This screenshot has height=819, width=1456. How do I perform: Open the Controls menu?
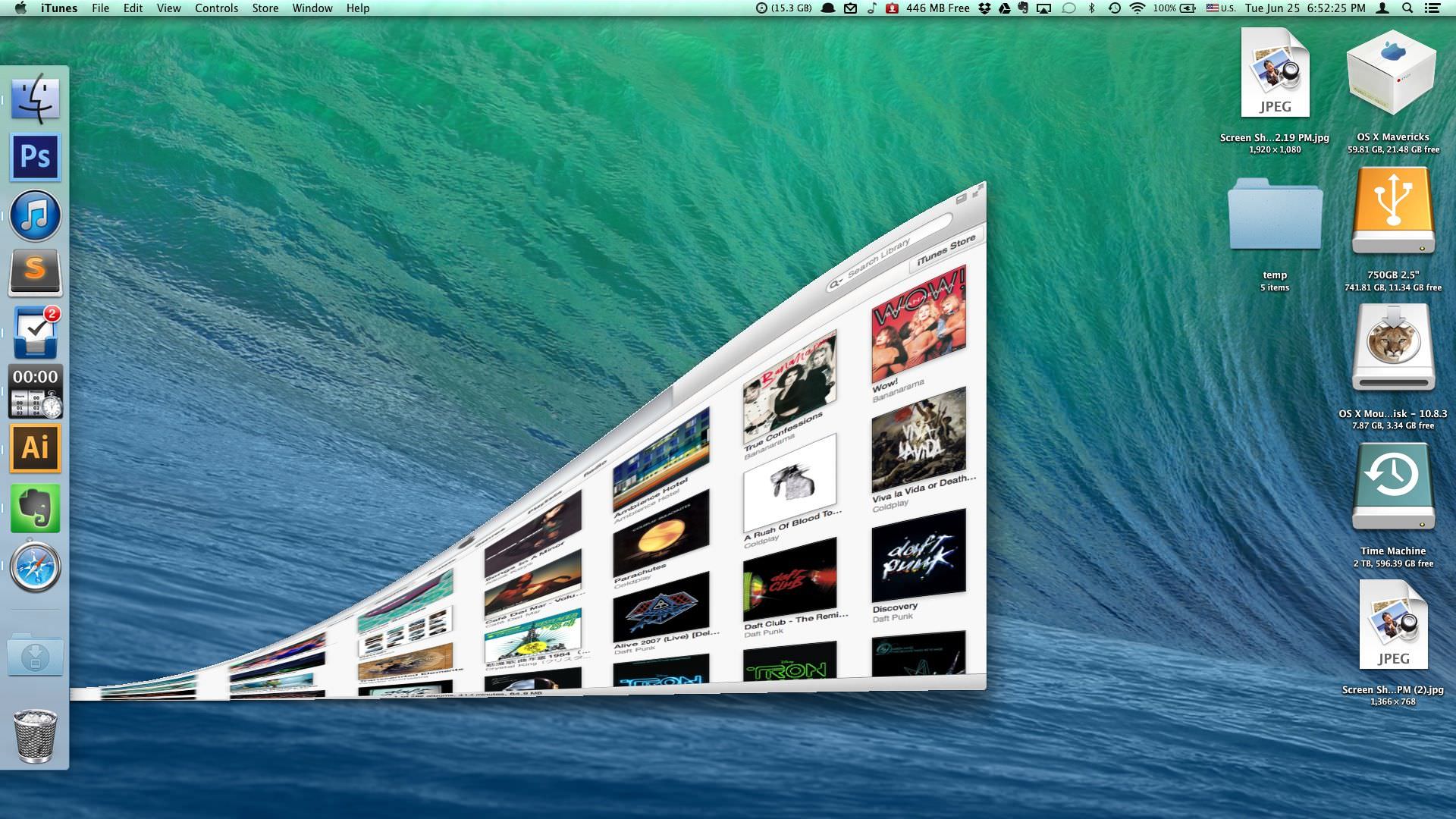pos(216,8)
